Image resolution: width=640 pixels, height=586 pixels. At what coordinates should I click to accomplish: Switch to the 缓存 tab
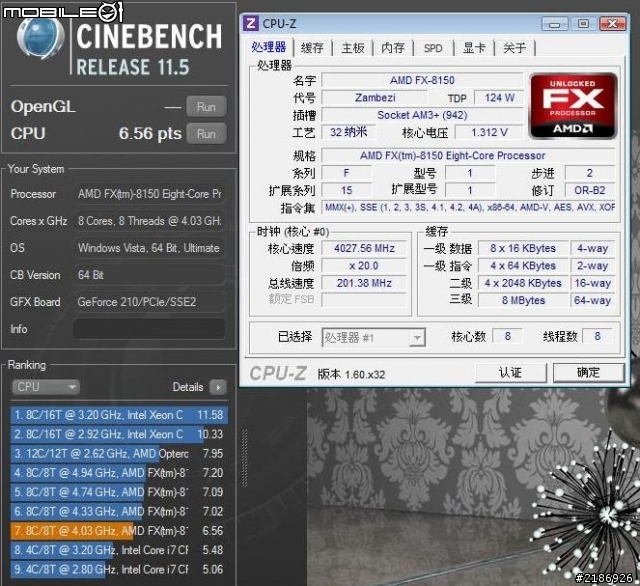click(312, 48)
